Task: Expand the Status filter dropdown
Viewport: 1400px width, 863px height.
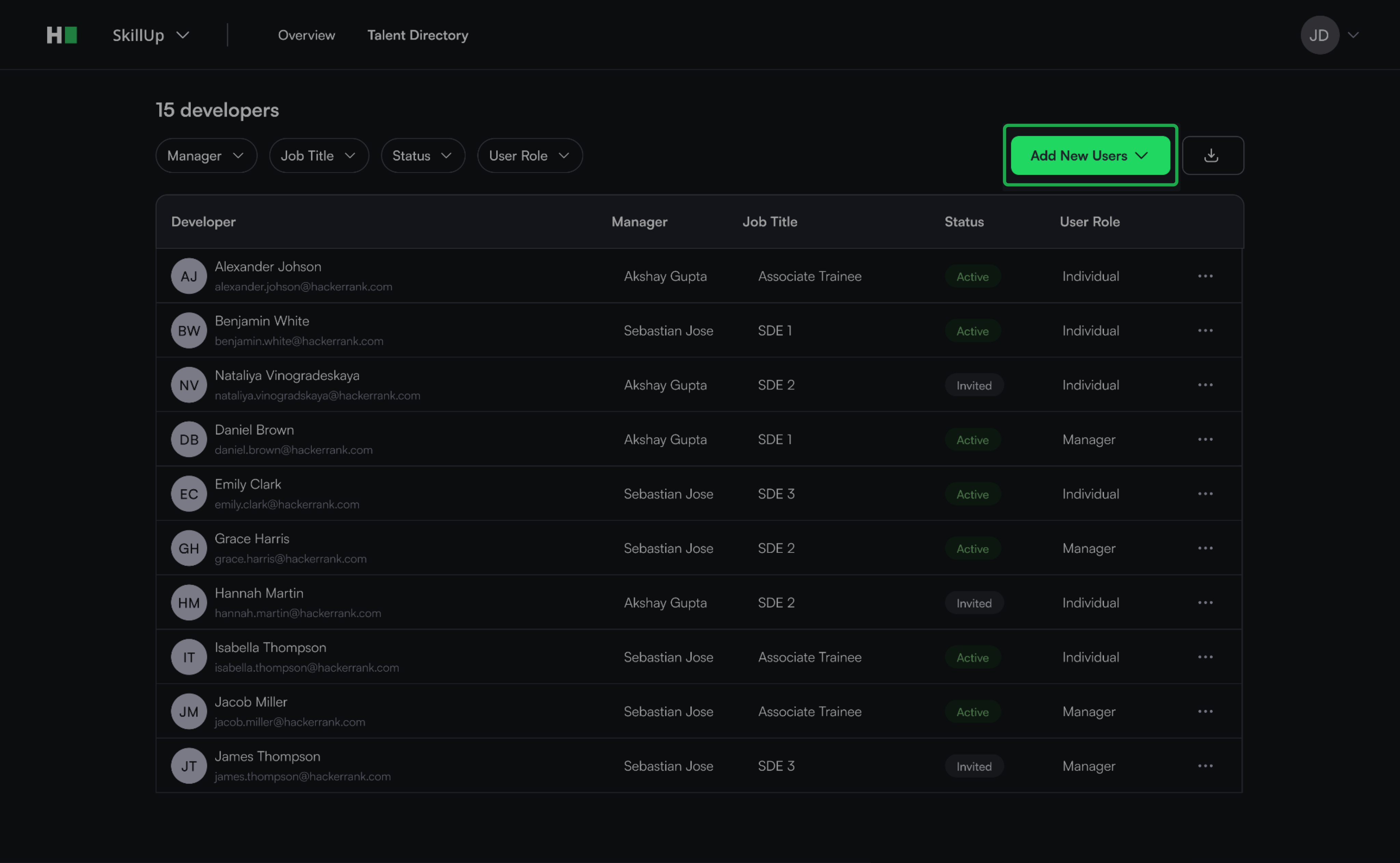Action: [422, 156]
